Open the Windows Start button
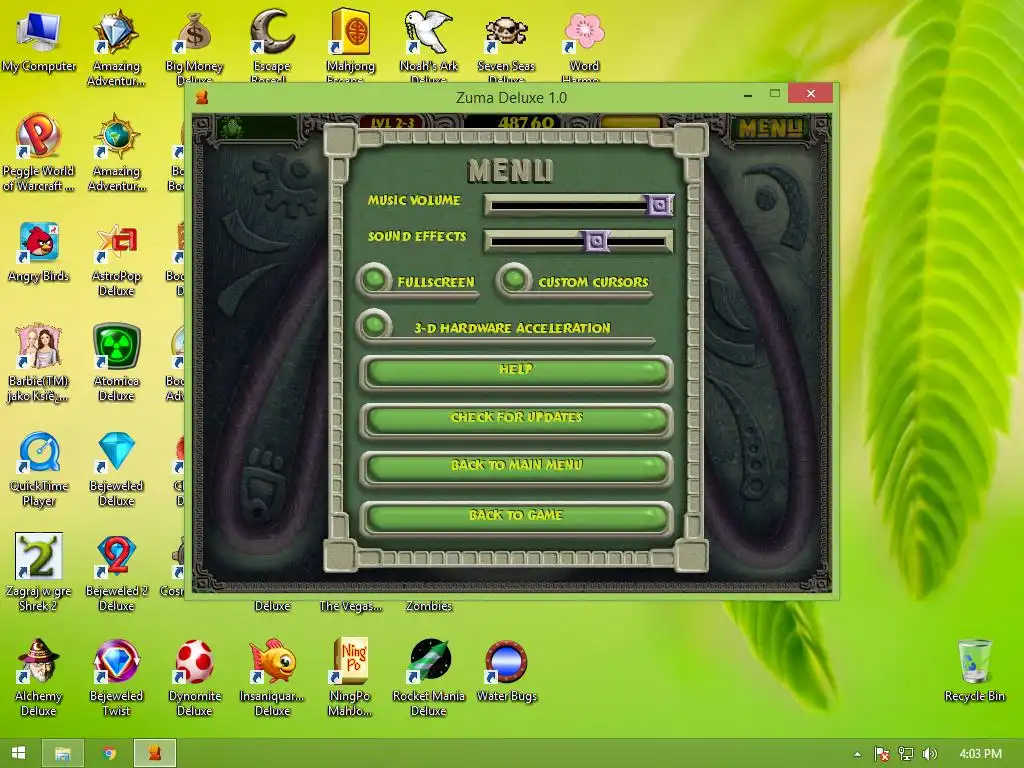The width and height of the screenshot is (1024, 768). [18, 753]
